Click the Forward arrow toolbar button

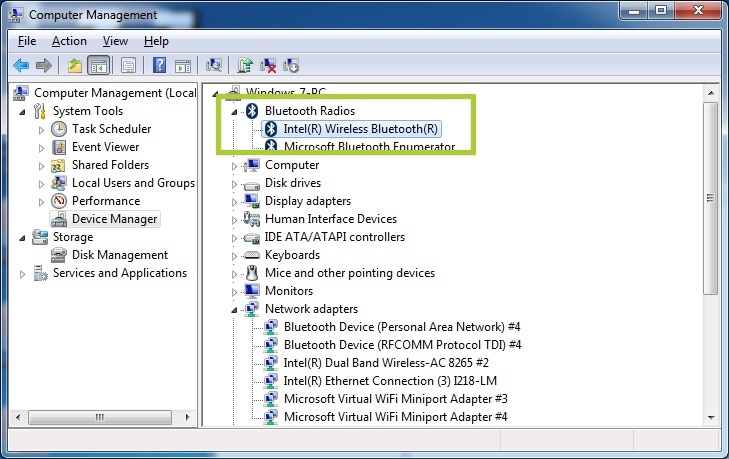click(x=44, y=66)
